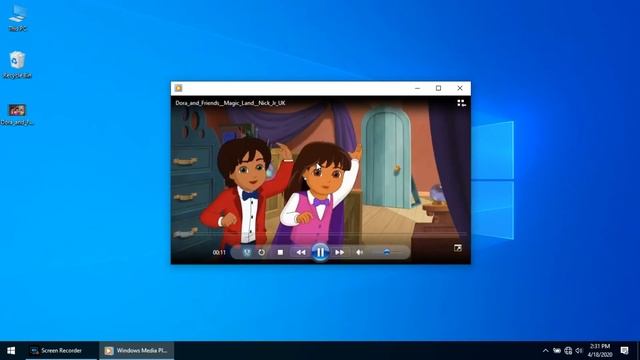
Task: Switch to Screen Recorder in taskbar
Action: 61,351
